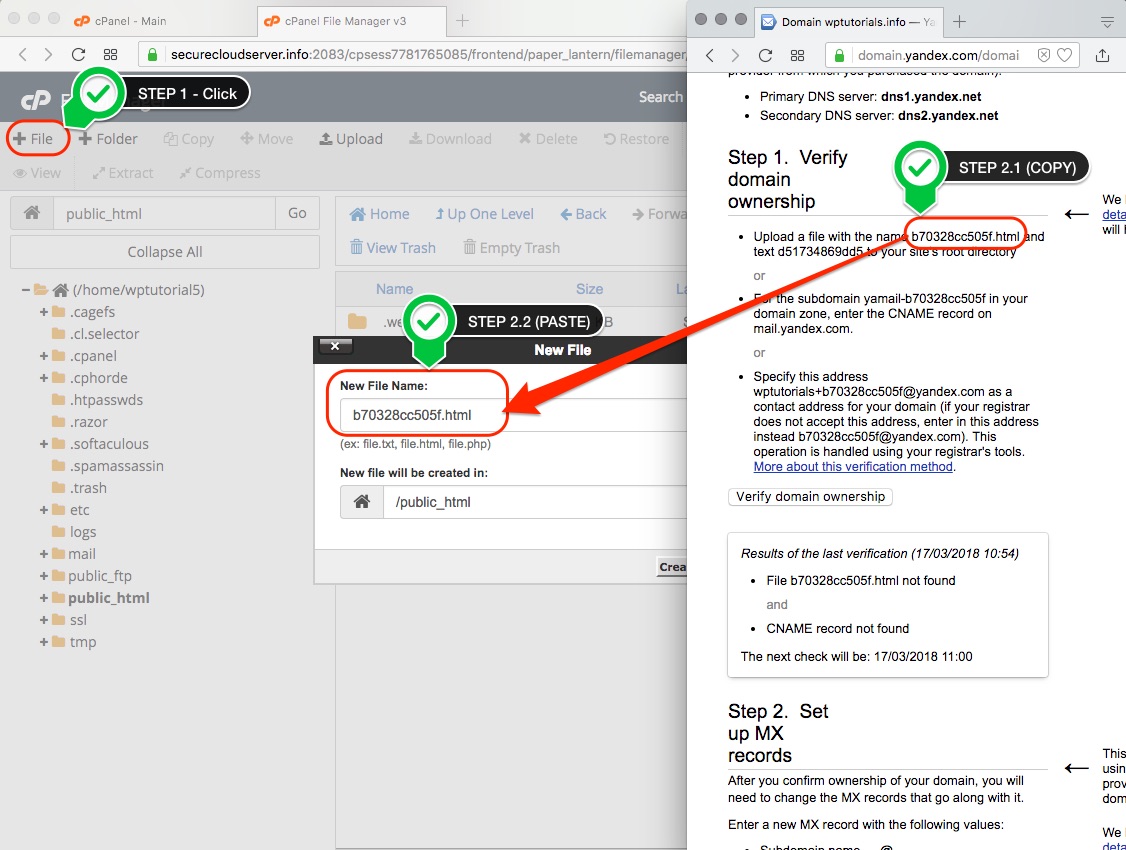Open new tab in cPanel browser window
The image size is (1126, 850).
462,21
